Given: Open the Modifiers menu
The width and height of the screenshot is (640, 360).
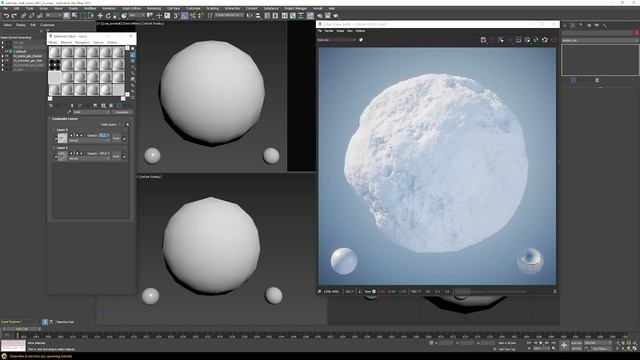Looking at the screenshot, I should pyautogui.click(x=90, y=8).
